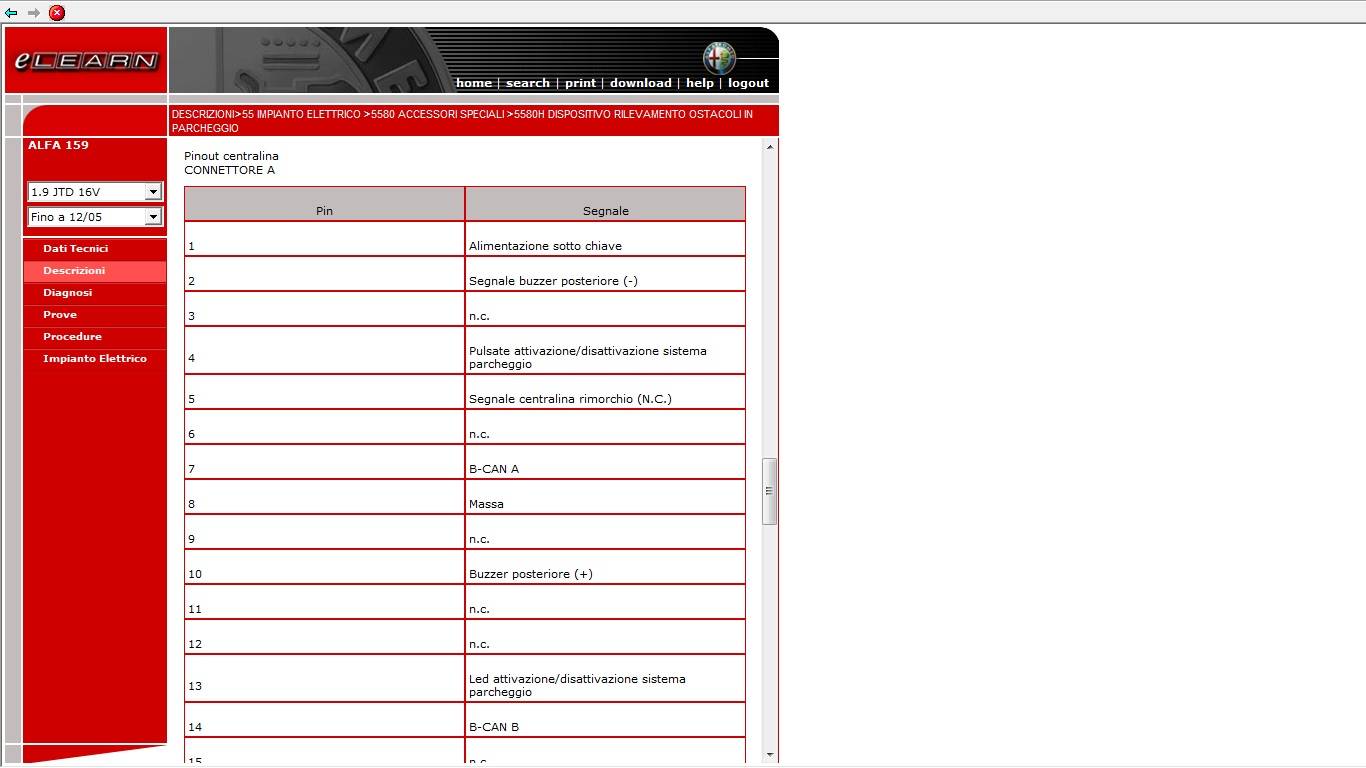Click the search link in header
Viewport: 1366px width, 768px height.
[527, 83]
